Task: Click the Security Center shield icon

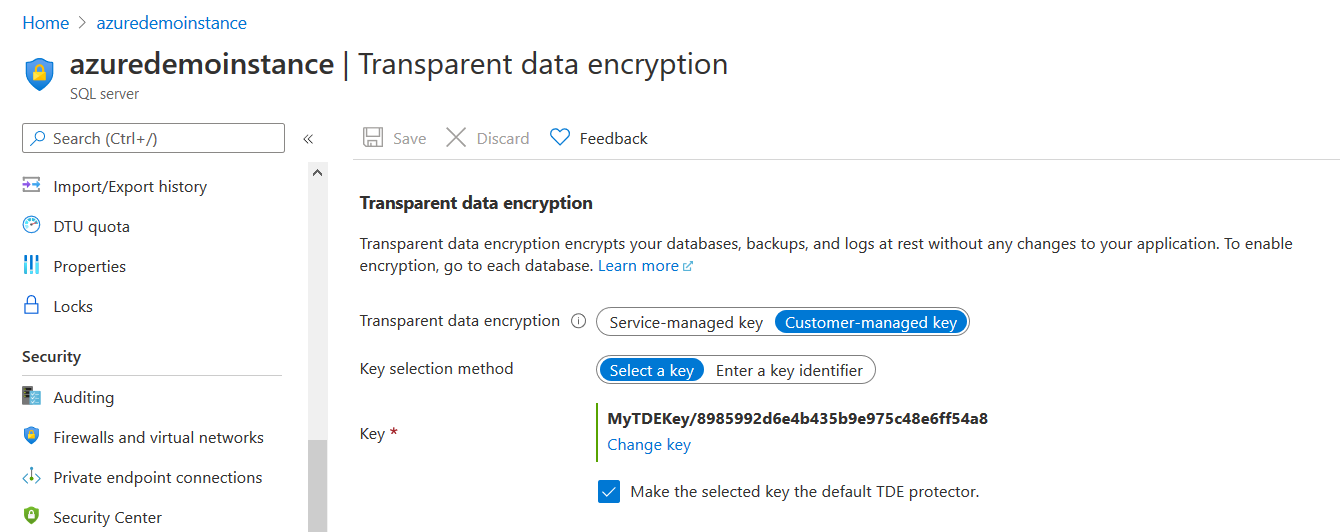Action: pyautogui.click(x=32, y=517)
